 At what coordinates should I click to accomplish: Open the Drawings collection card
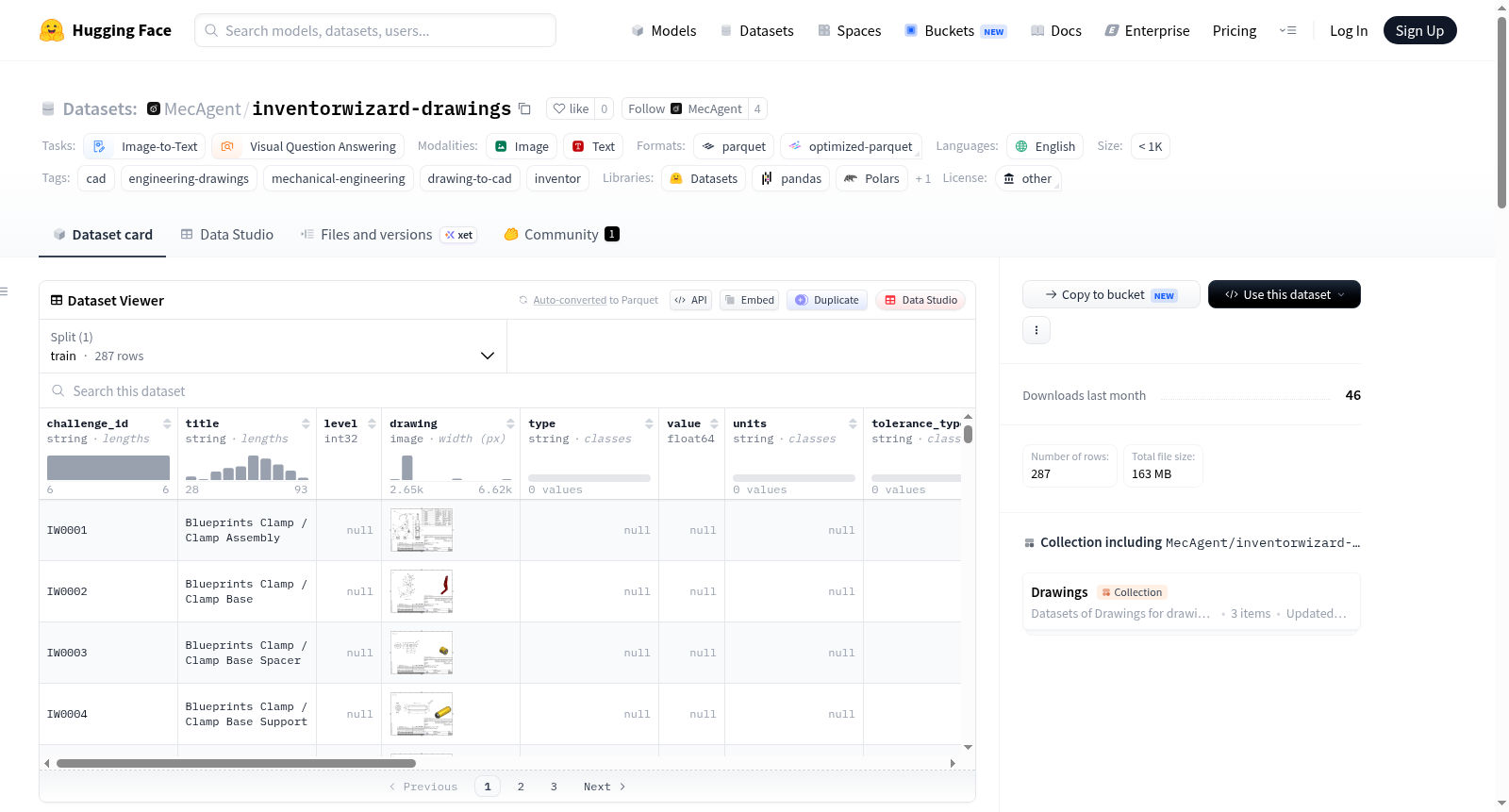click(1191, 603)
